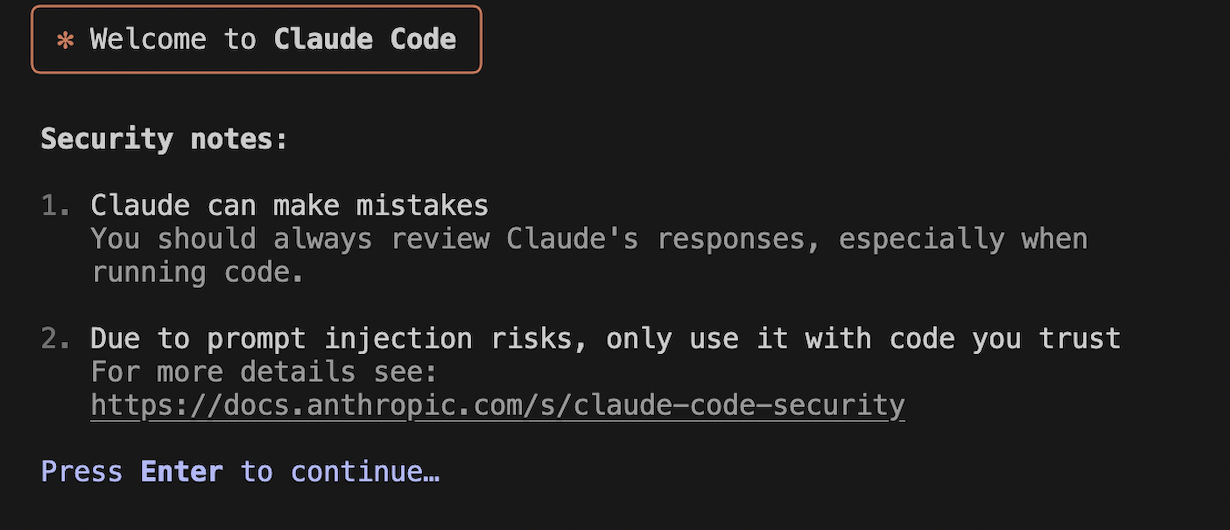Click 'Press Enter to continue…' prompt
The width and height of the screenshot is (1230, 530).
[240, 471]
